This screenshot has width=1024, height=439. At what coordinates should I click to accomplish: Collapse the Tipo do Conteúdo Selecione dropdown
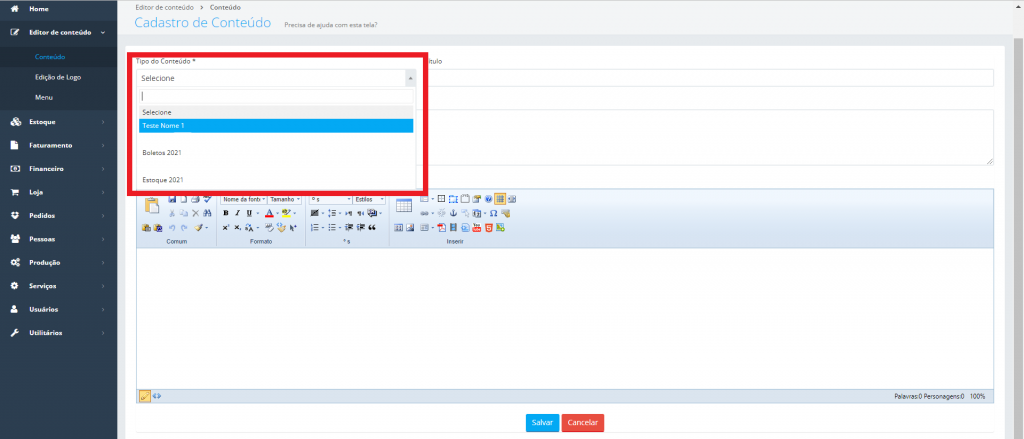(277, 78)
